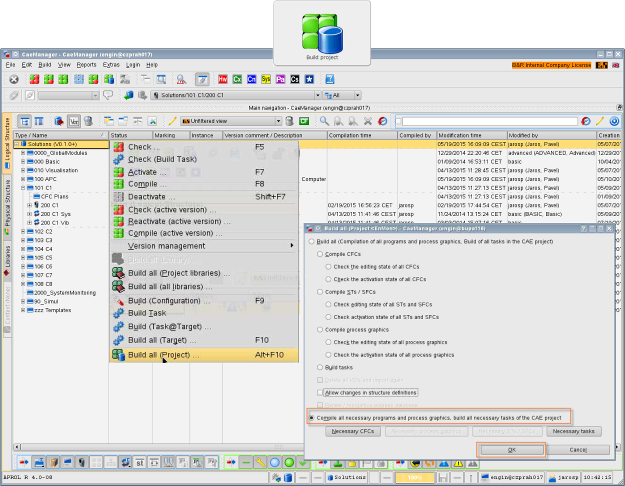Image resolution: width=625 pixels, height=486 pixels.
Task: Choose Build all (Target) menu entry
Action: (x=204, y=340)
